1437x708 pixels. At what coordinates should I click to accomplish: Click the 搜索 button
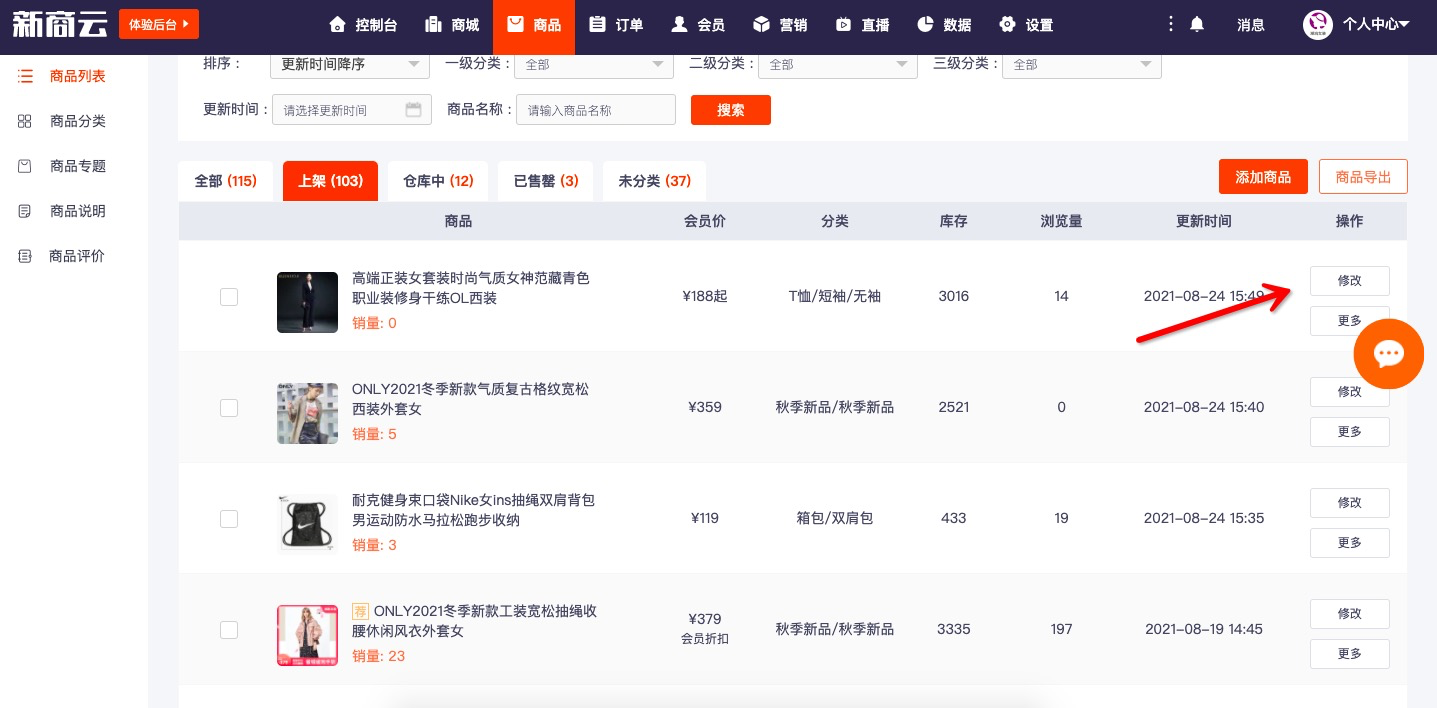tap(731, 110)
